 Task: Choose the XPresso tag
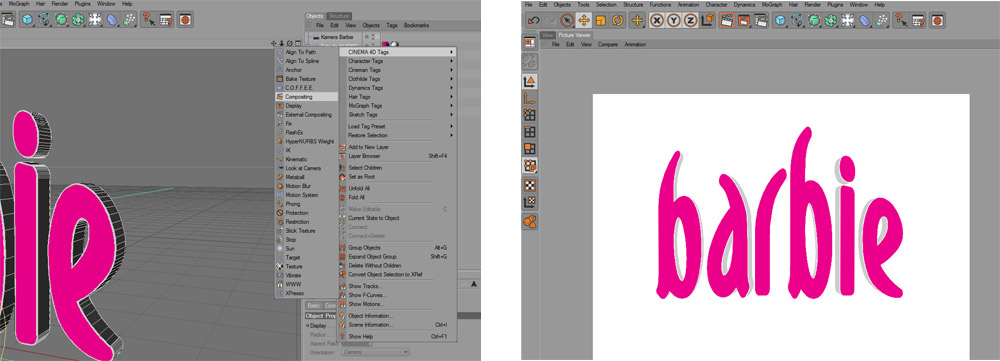(307, 293)
